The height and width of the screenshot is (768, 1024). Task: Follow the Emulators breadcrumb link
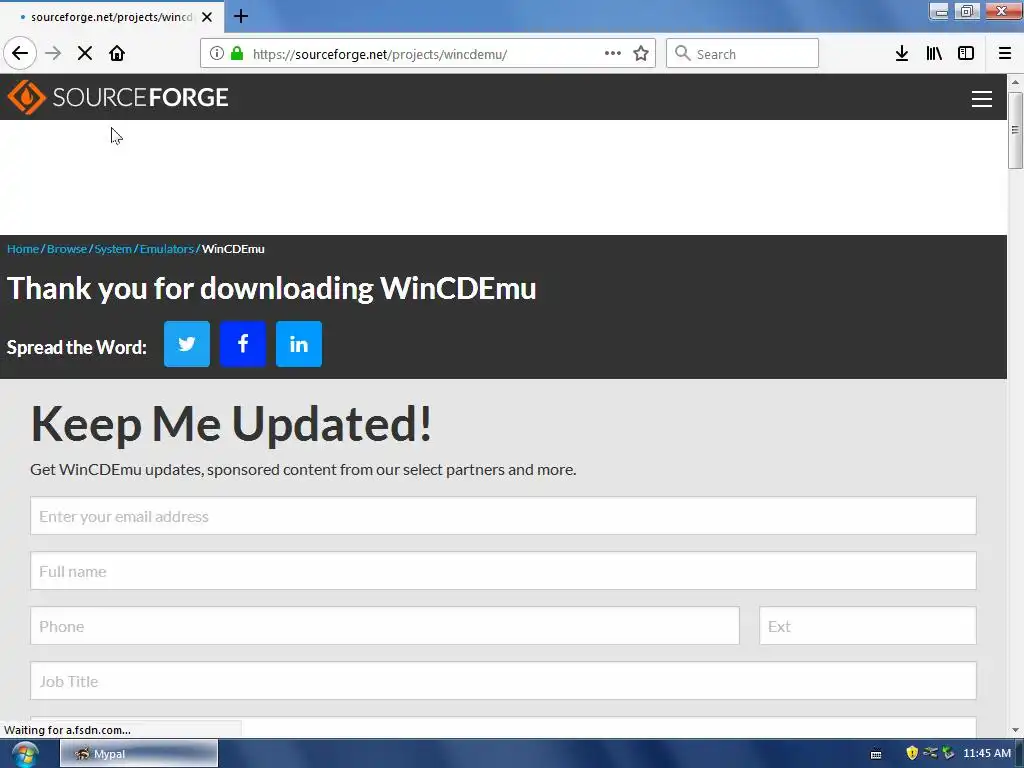167,249
